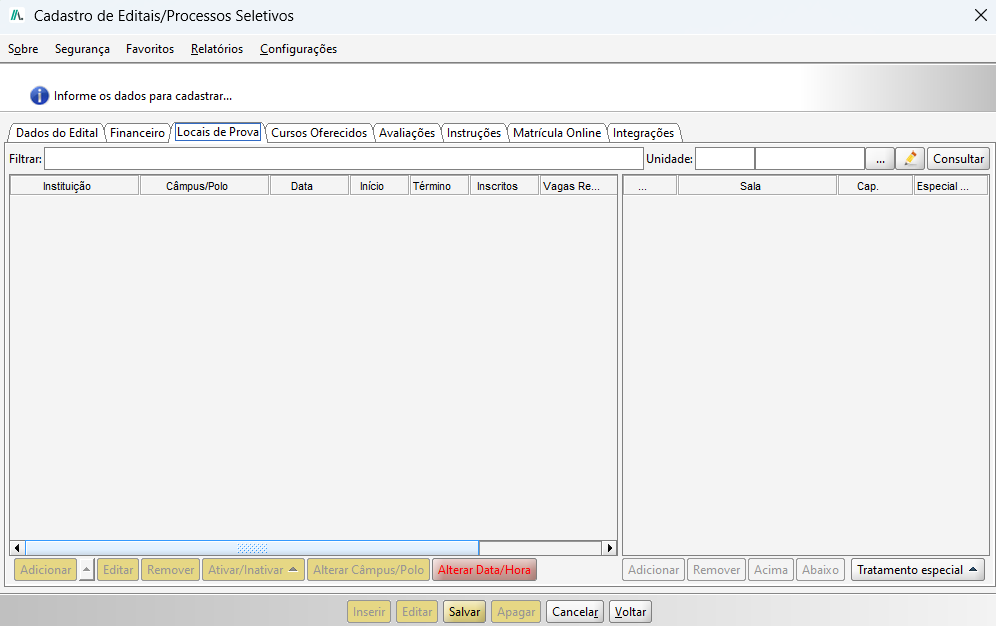
Task: Click the Acima button
Action: tap(771, 569)
